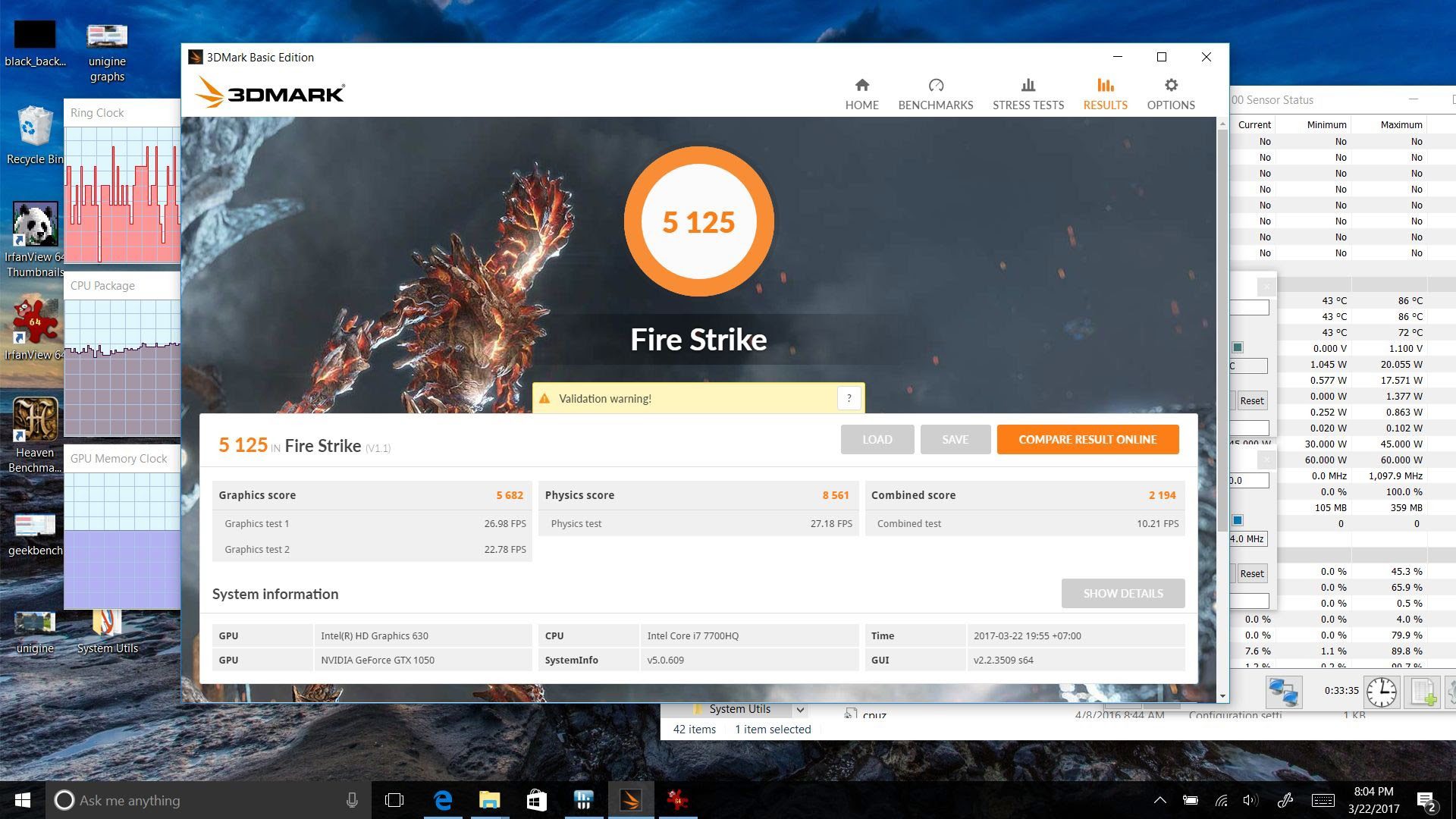Click the lower Reset button in graph settings
This screenshot has width=1456, height=819.
coord(1251,573)
